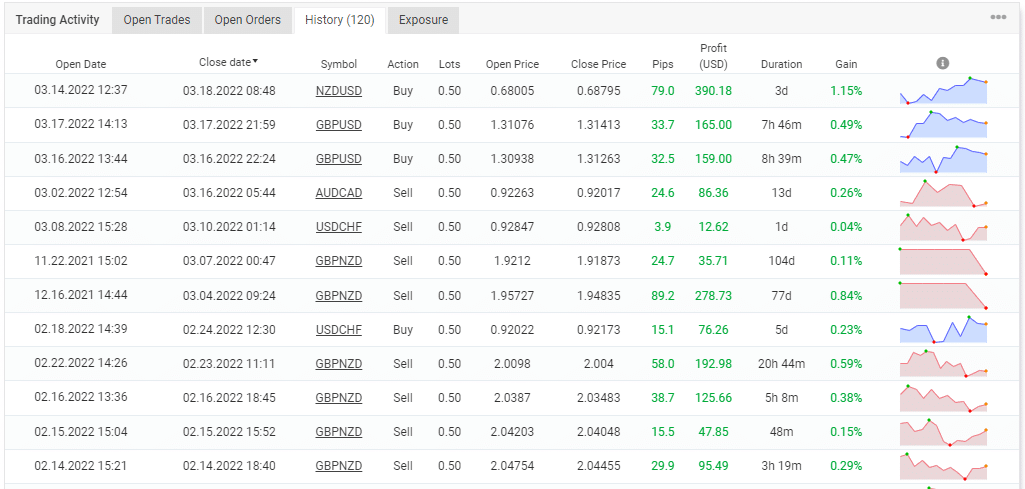Click GBPUSD link for 03.17.2022 trade
This screenshot has width=1025, height=489.
point(339,125)
